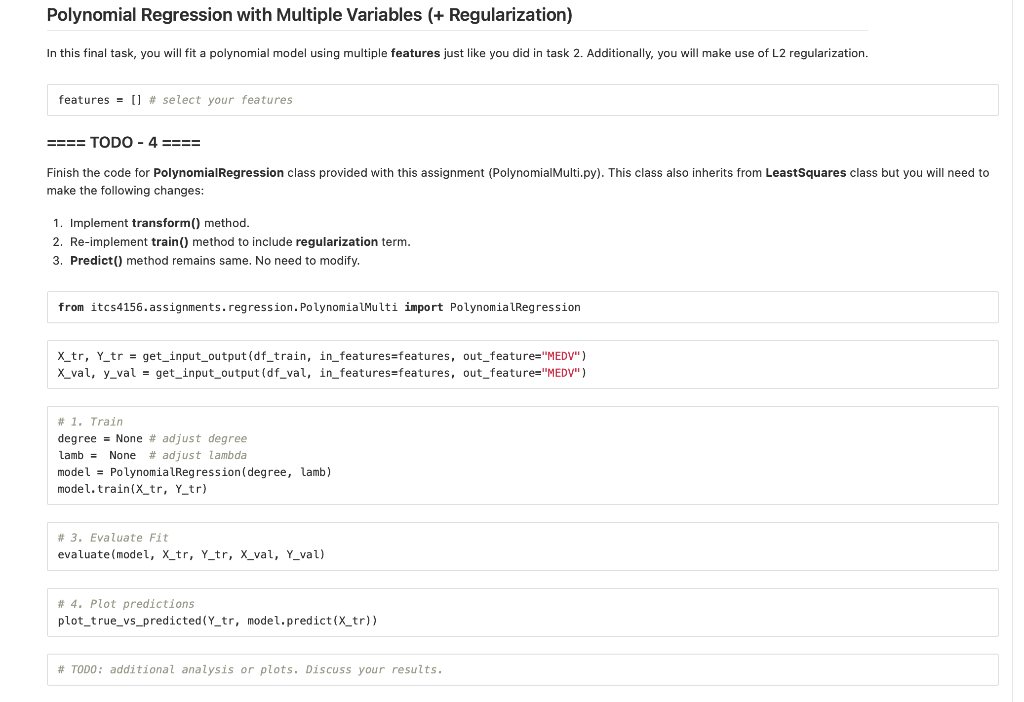
Task: Click the model.train(X_tr, Y_tr) line
Action: point(131,488)
